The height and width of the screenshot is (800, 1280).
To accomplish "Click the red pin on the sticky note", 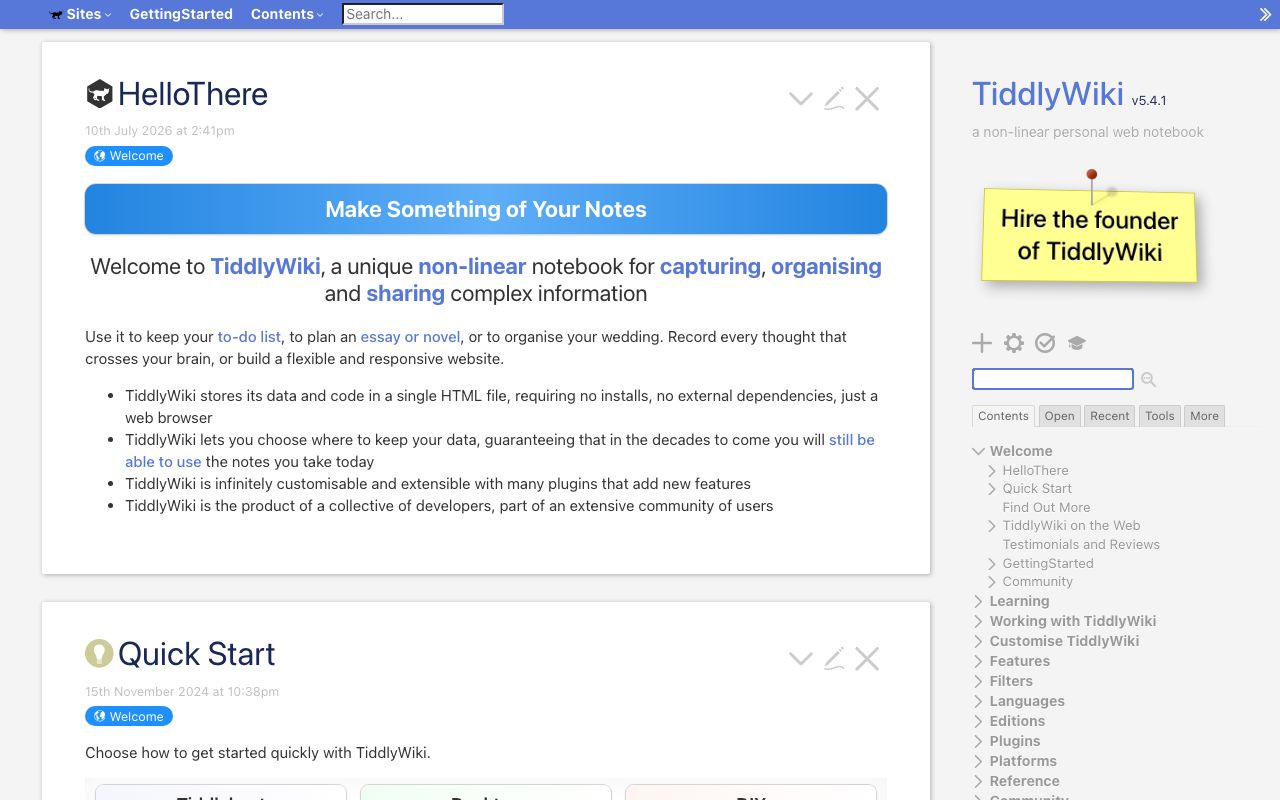I will (x=1092, y=175).
